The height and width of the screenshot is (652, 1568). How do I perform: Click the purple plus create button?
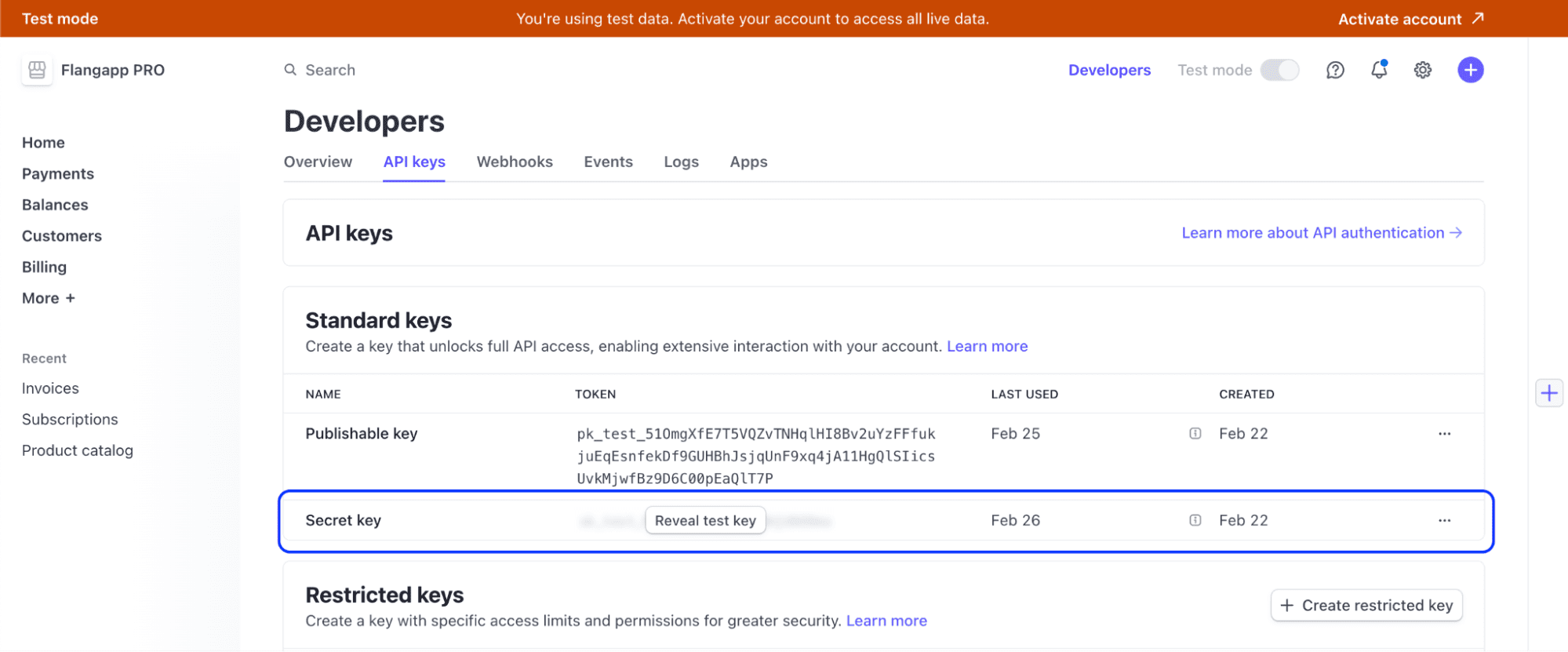(1470, 70)
